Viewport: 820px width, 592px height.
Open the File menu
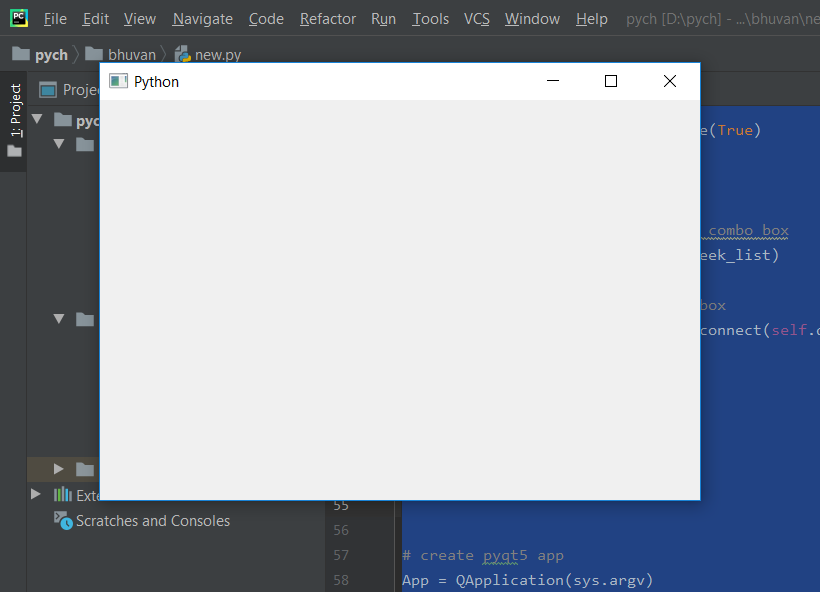55,19
